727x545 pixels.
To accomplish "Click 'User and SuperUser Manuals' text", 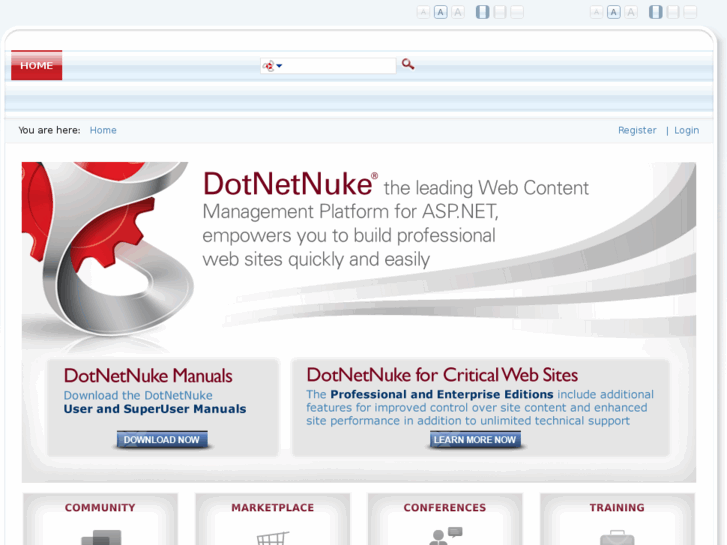I will [155, 409].
